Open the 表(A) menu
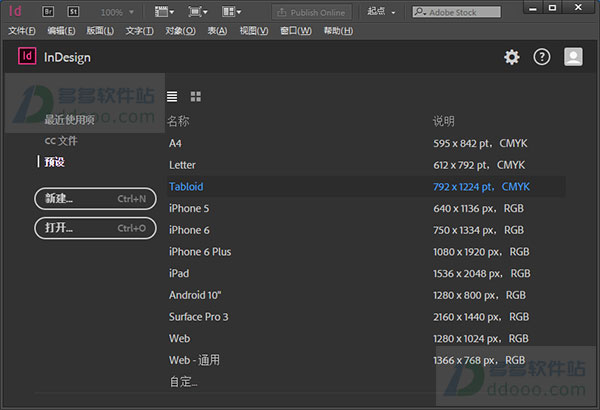 [217, 31]
